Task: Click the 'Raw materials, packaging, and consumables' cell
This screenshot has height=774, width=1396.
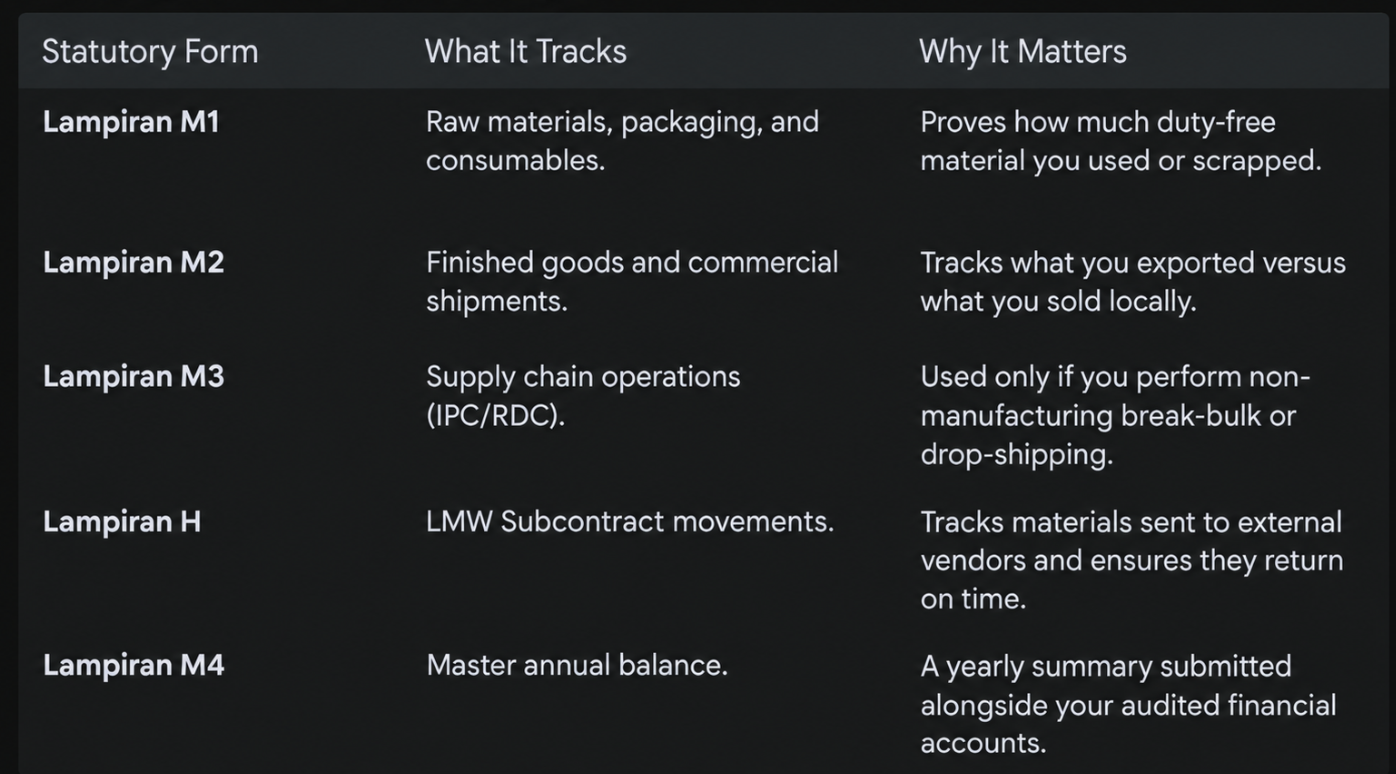Action: point(622,141)
